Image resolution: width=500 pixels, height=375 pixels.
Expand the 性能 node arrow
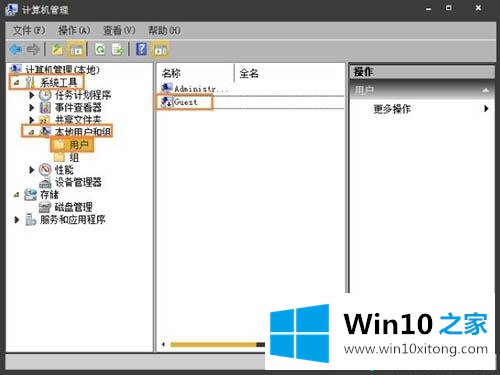tap(32, 170)
